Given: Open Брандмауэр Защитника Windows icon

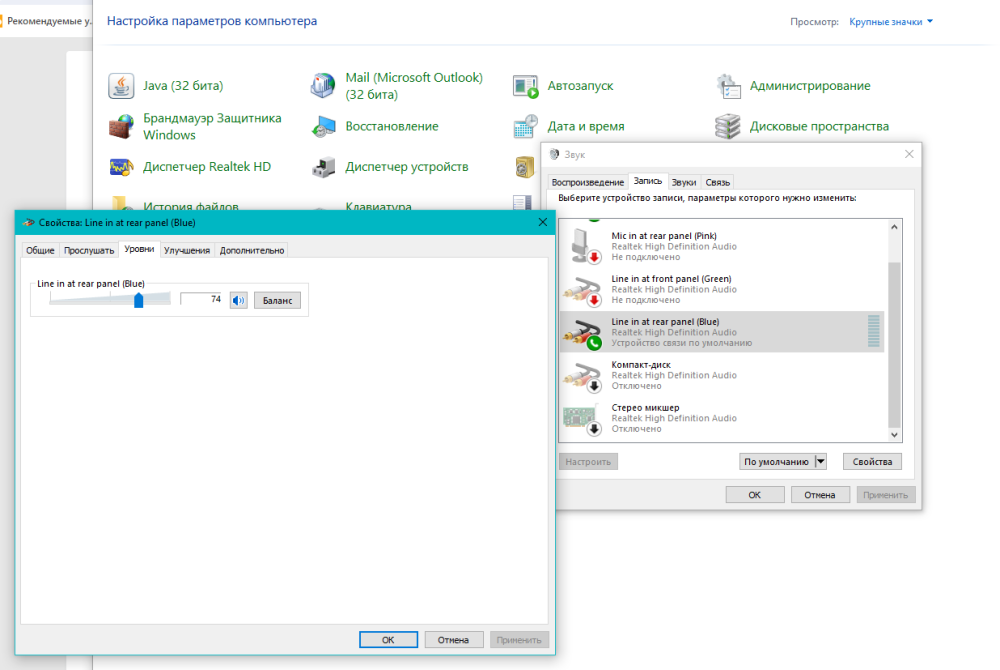Looking at the screenshot, I should point(121,126).
